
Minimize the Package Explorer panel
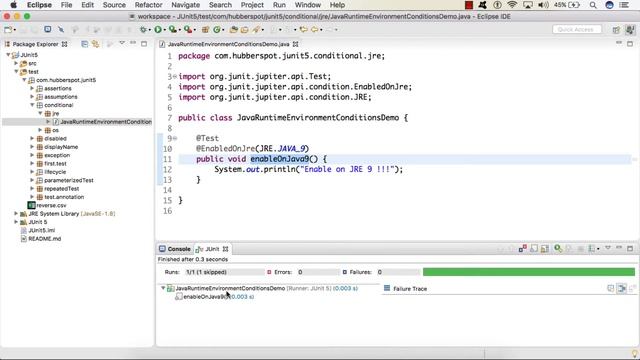[133, 43]
